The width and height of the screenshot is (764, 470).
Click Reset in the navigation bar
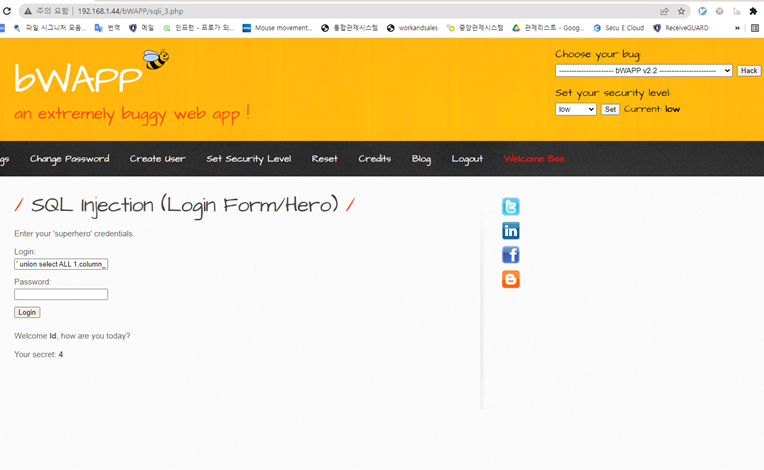coord(325,159)
